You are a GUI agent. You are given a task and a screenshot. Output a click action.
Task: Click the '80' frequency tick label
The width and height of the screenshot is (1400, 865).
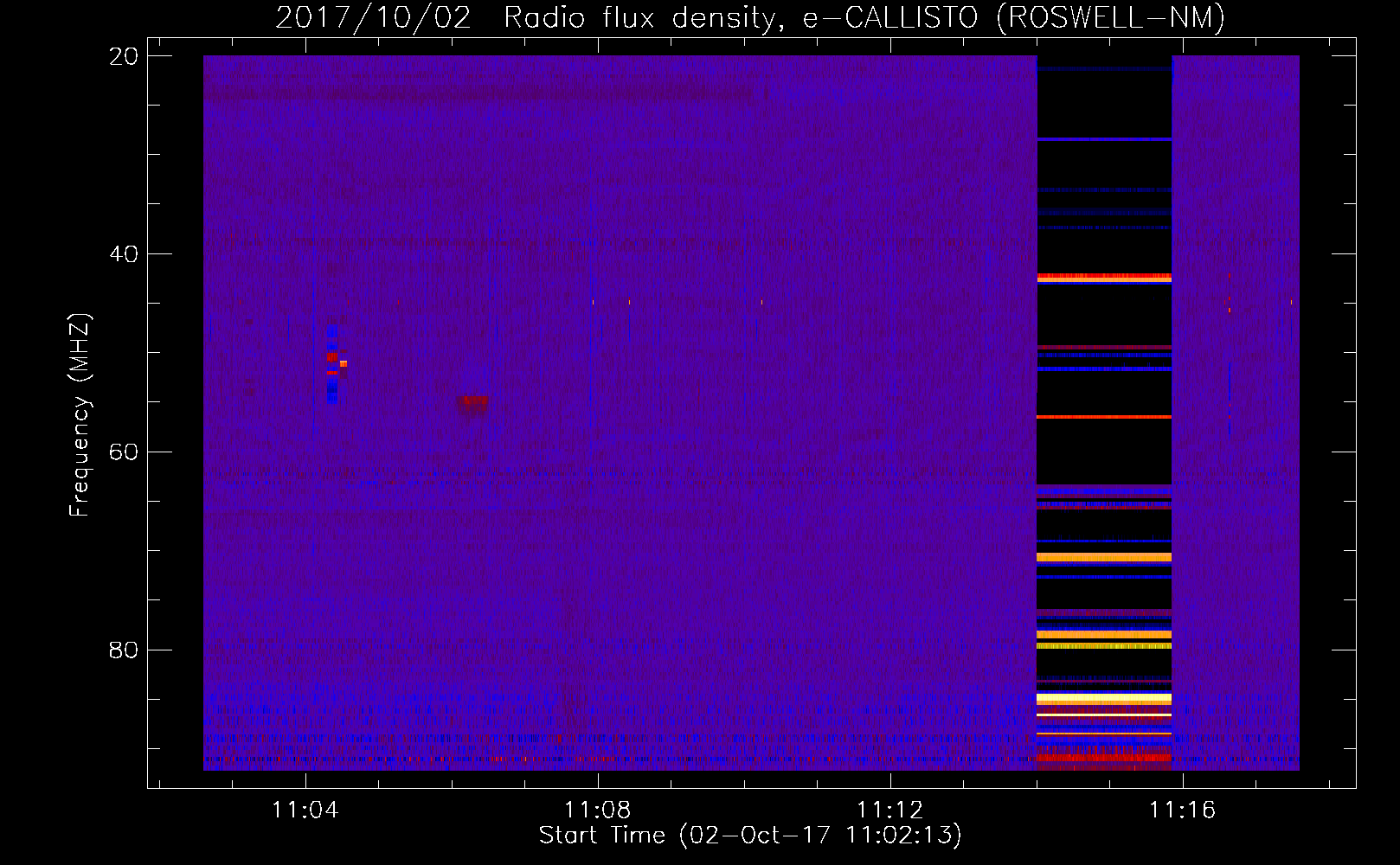pyautogui.click(x=124, y=650)
